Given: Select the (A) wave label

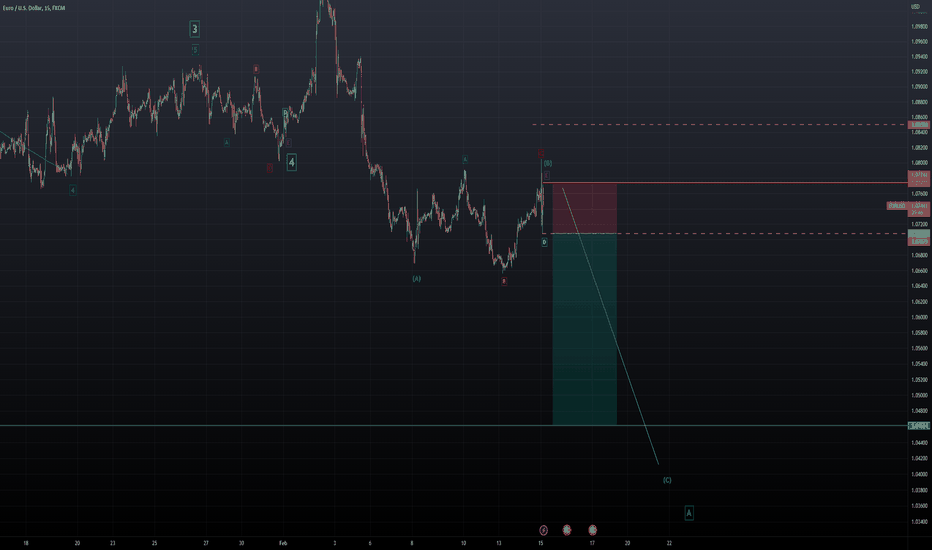Looking at the screenshot, I should (x=417, y=278).
